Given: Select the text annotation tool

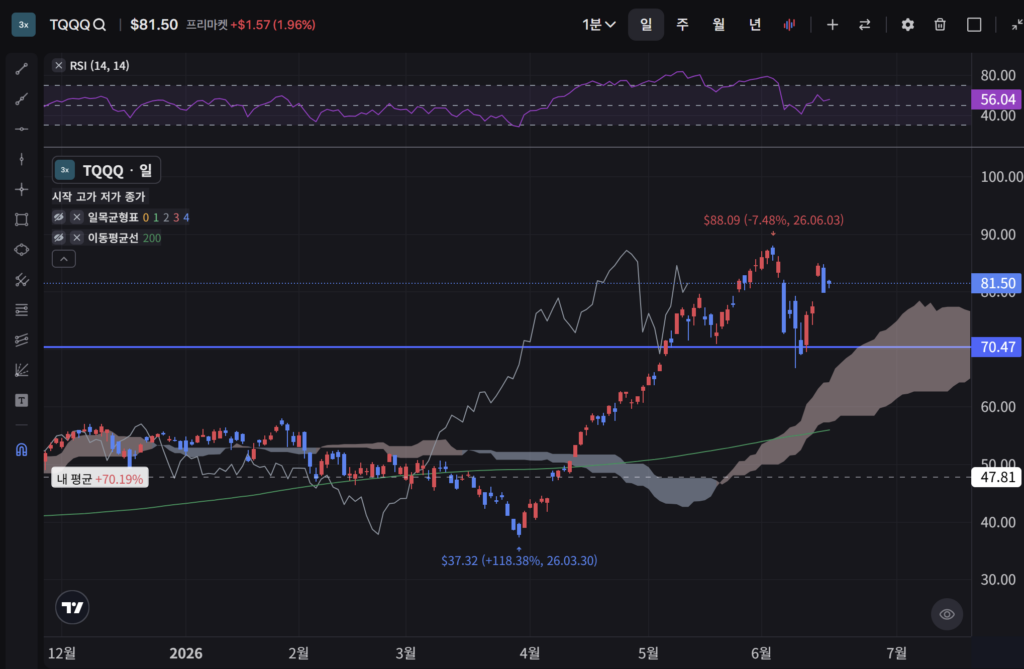Looking at the screenshot, I should coord(22,400).
